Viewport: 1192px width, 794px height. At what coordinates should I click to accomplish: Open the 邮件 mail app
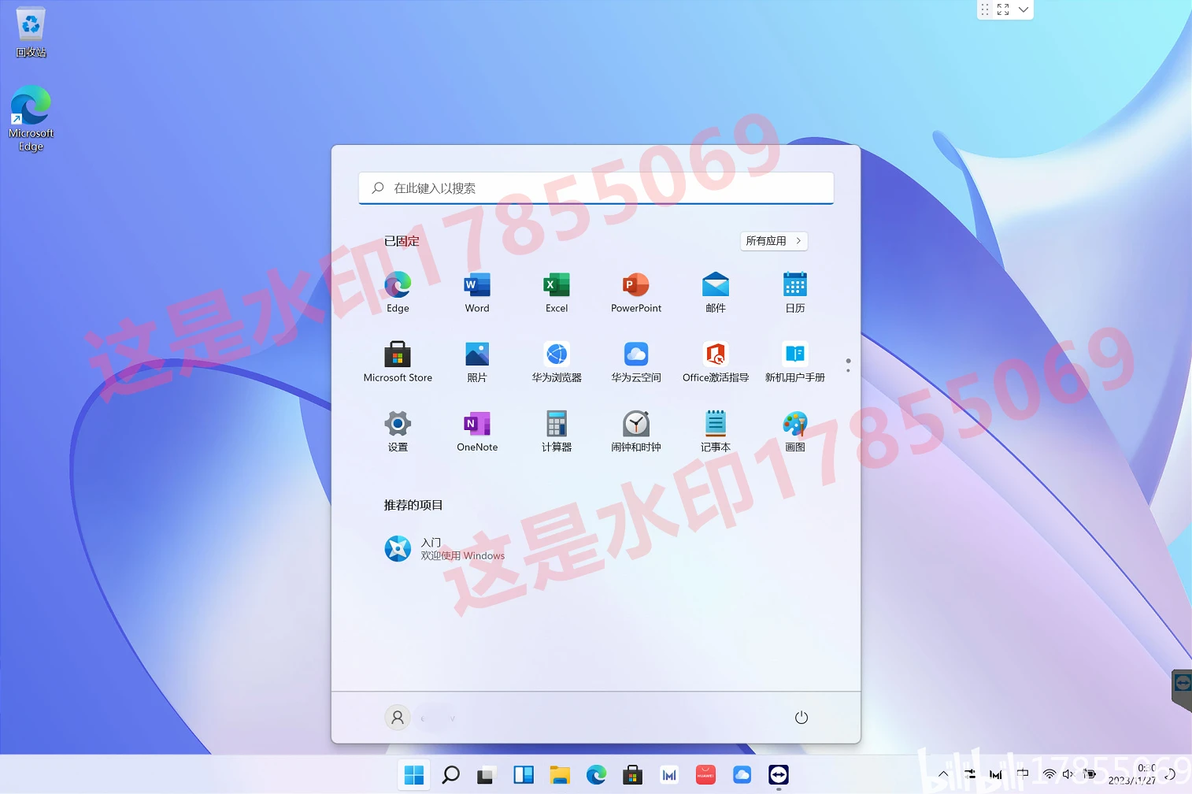point(715,292)
